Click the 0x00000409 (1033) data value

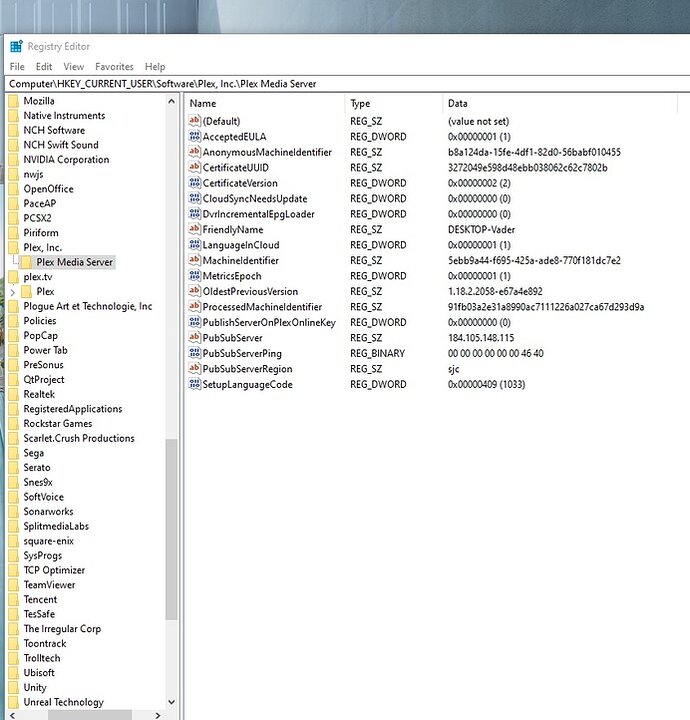487,384
